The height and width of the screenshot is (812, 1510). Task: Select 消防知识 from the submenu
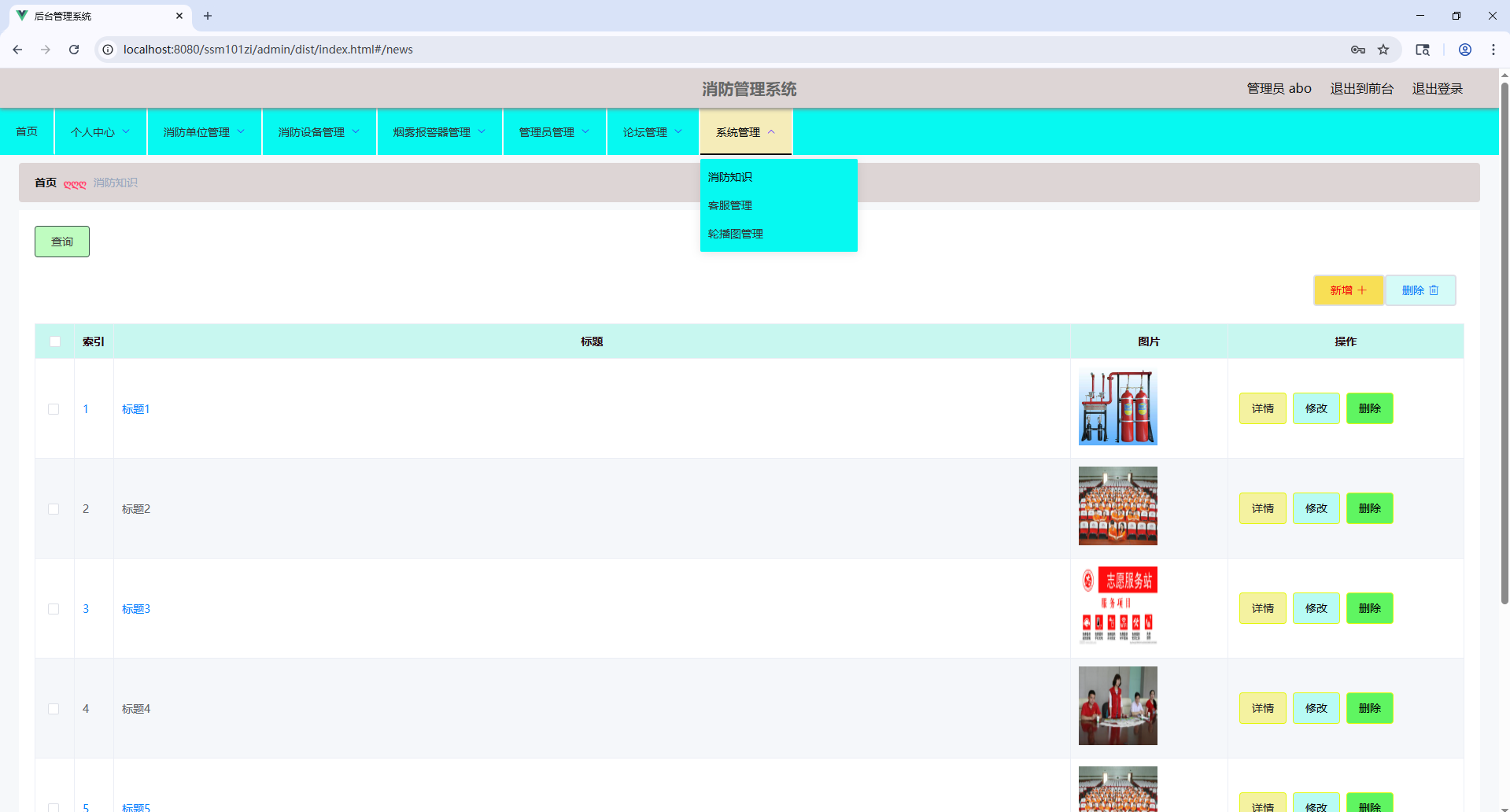coord(778,177)
